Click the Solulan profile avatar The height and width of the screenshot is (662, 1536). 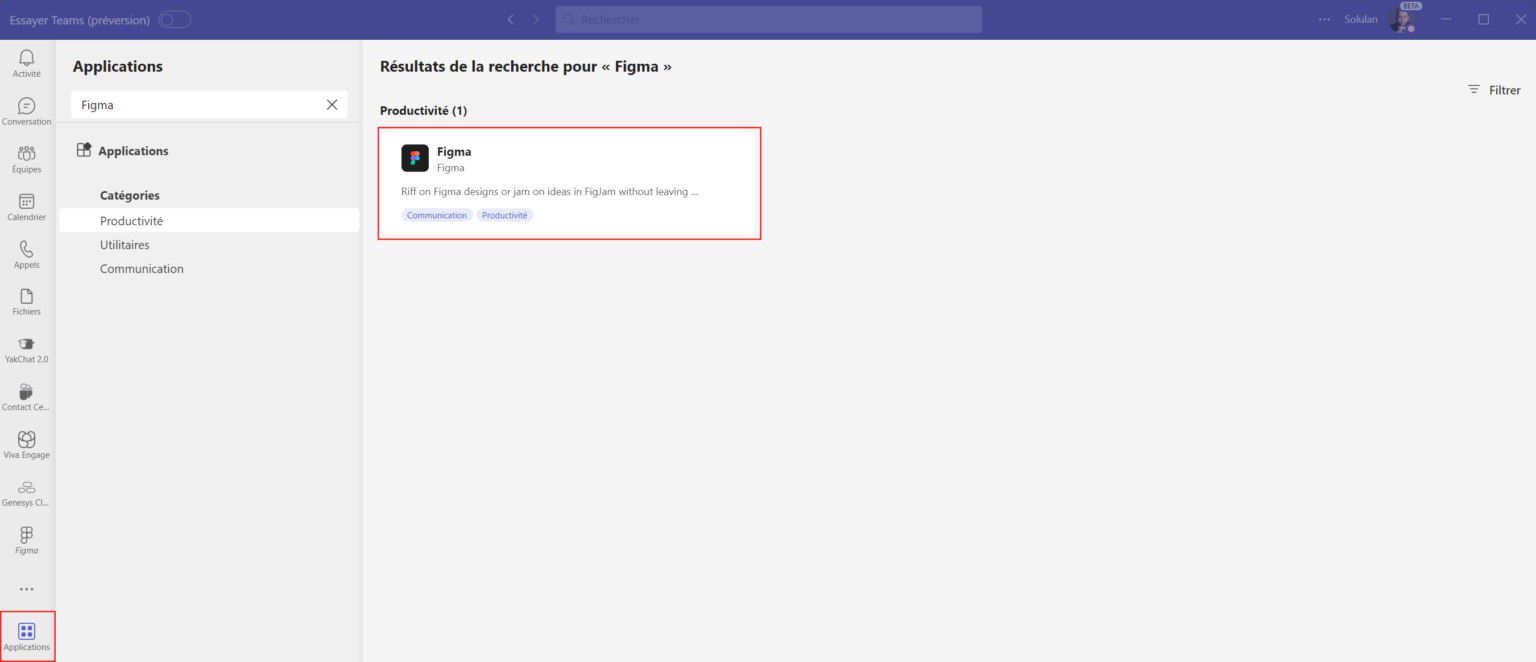(x=1402, y=19)
